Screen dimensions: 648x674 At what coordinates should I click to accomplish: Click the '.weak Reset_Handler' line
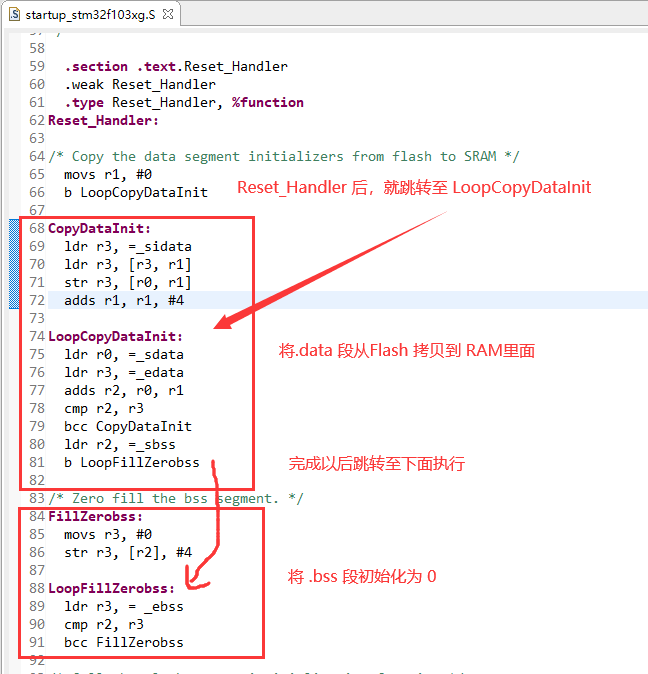click(x=140, y=85)
